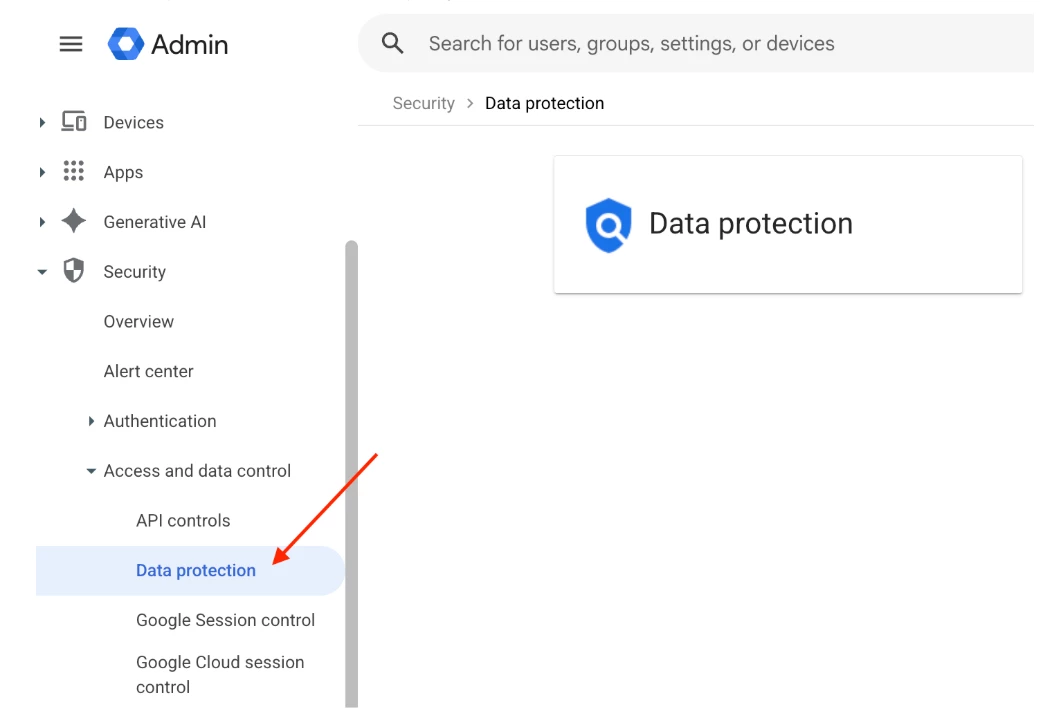Click the Security breadcrumb link

point(424,103)
